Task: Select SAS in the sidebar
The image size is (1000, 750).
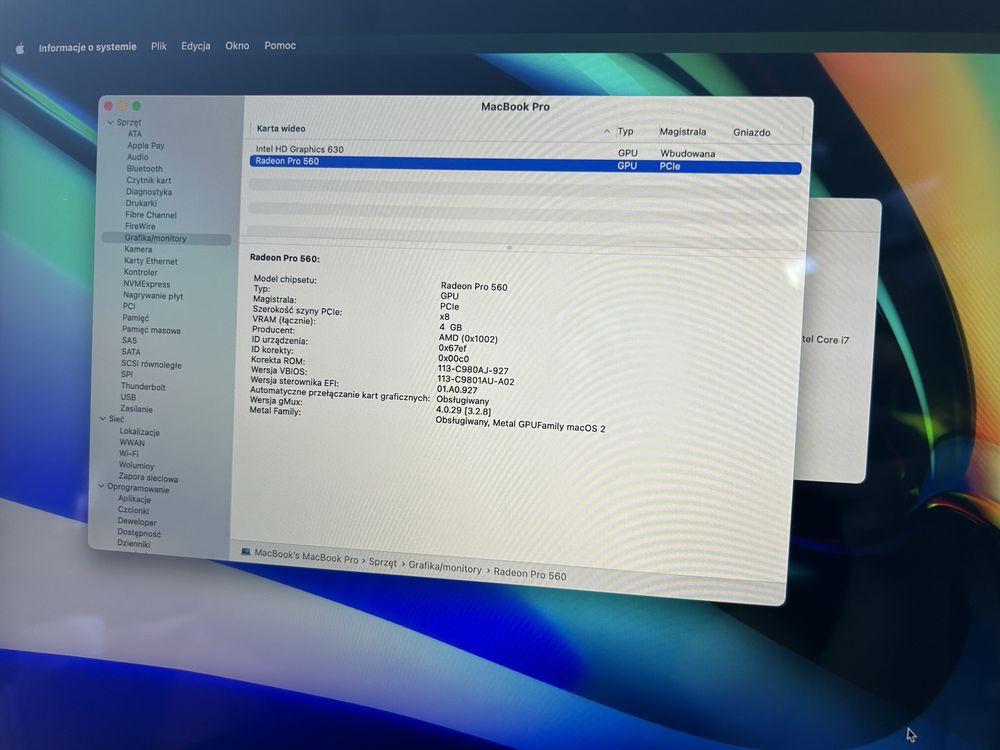Action: [x=129, y=341]
